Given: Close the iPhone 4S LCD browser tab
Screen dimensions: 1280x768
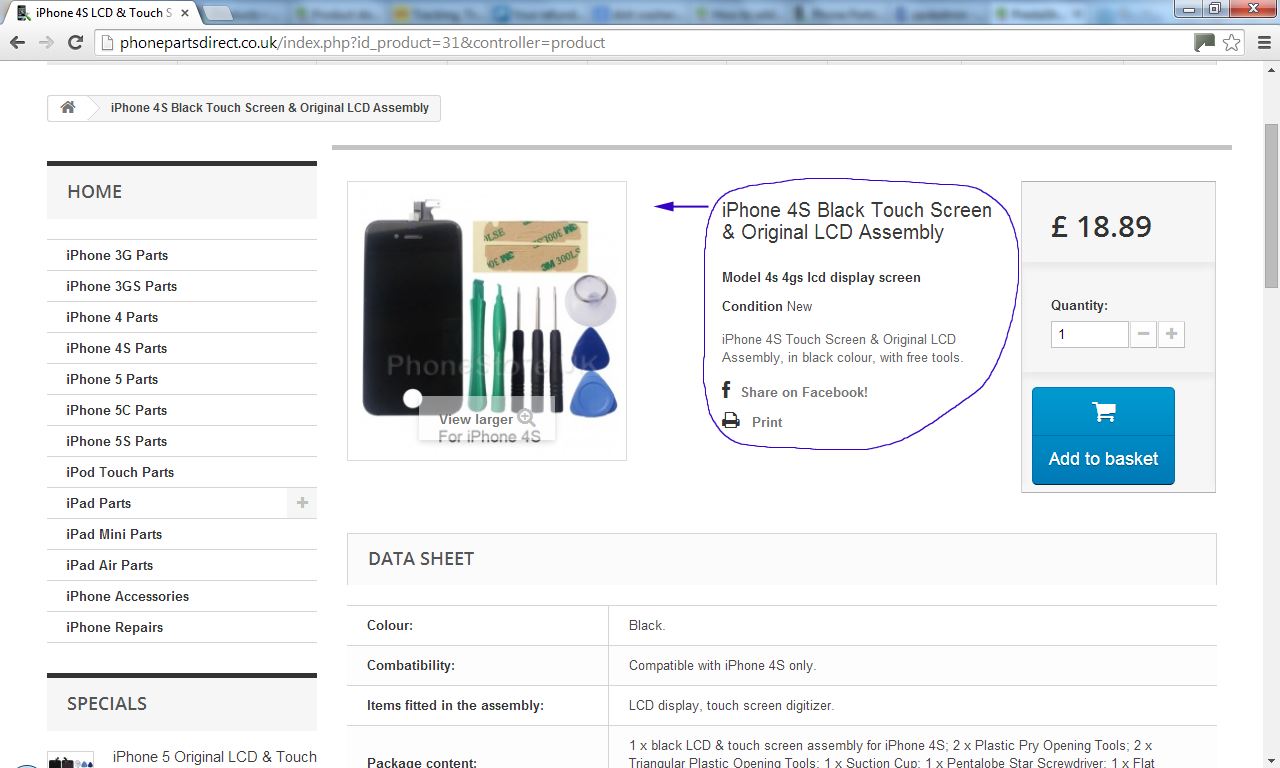Looking at the screenshot, I should point(184,13).
